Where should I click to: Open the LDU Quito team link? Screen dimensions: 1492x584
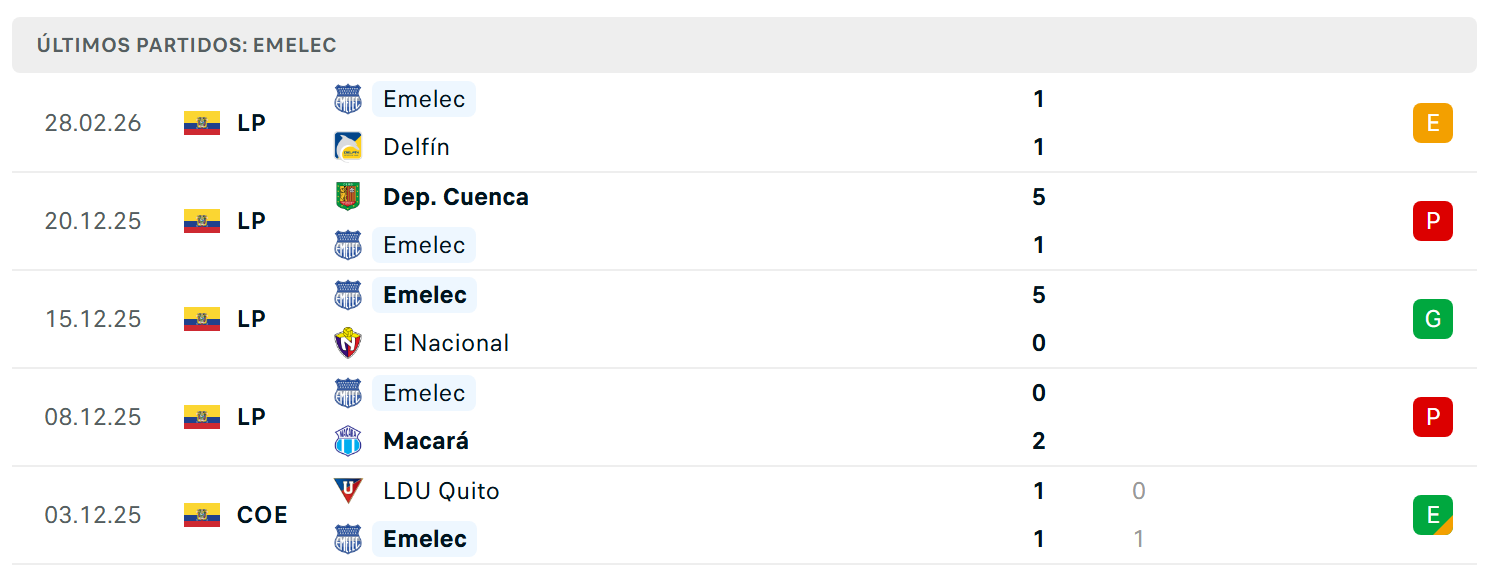point(441,491)
